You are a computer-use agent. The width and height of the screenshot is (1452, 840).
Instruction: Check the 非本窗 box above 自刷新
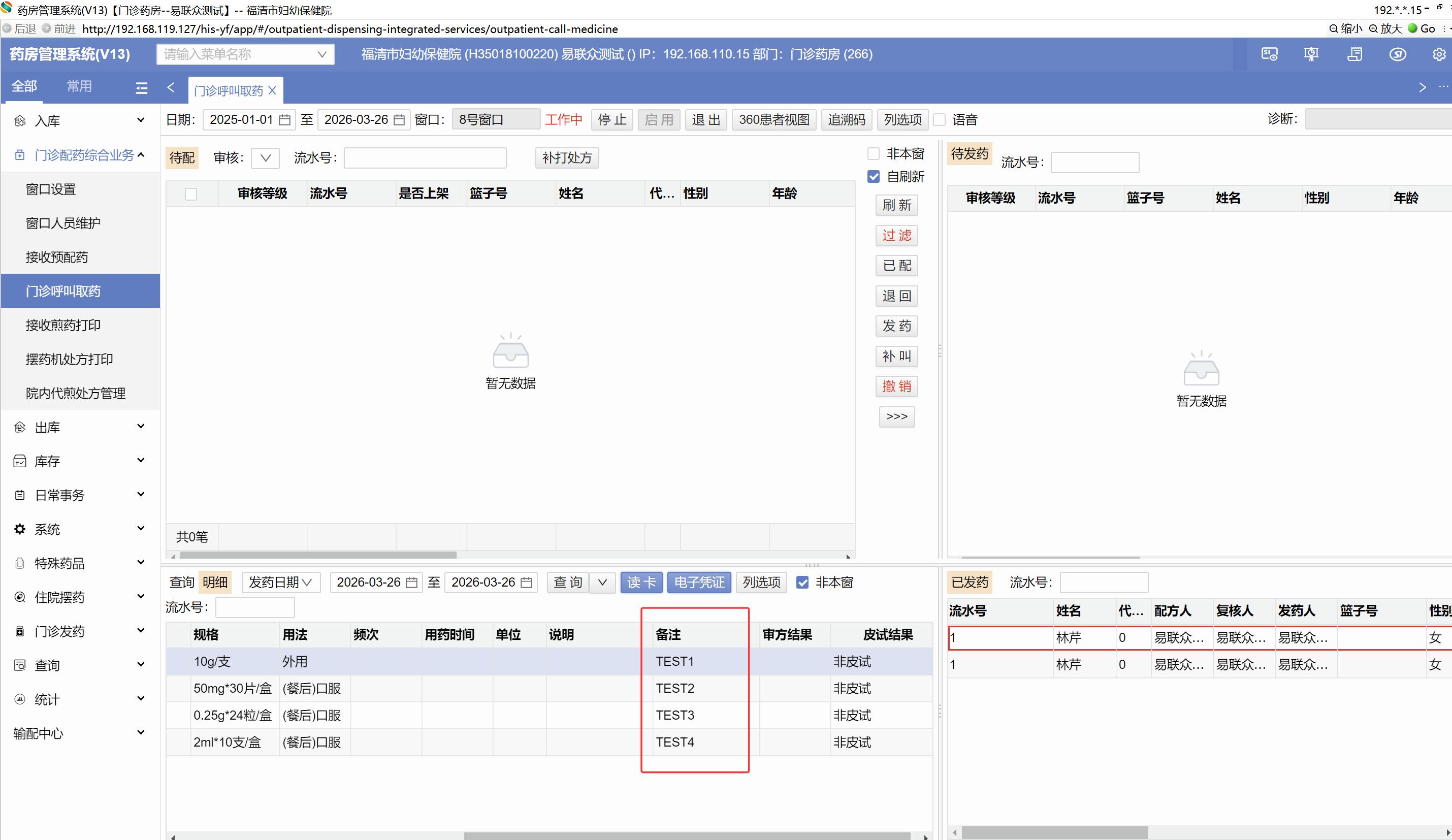pyautogui.click(x=874, y=154)
